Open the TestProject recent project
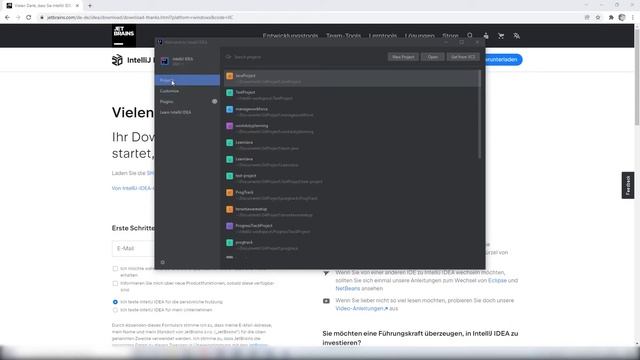 click(x=352, y=95)
